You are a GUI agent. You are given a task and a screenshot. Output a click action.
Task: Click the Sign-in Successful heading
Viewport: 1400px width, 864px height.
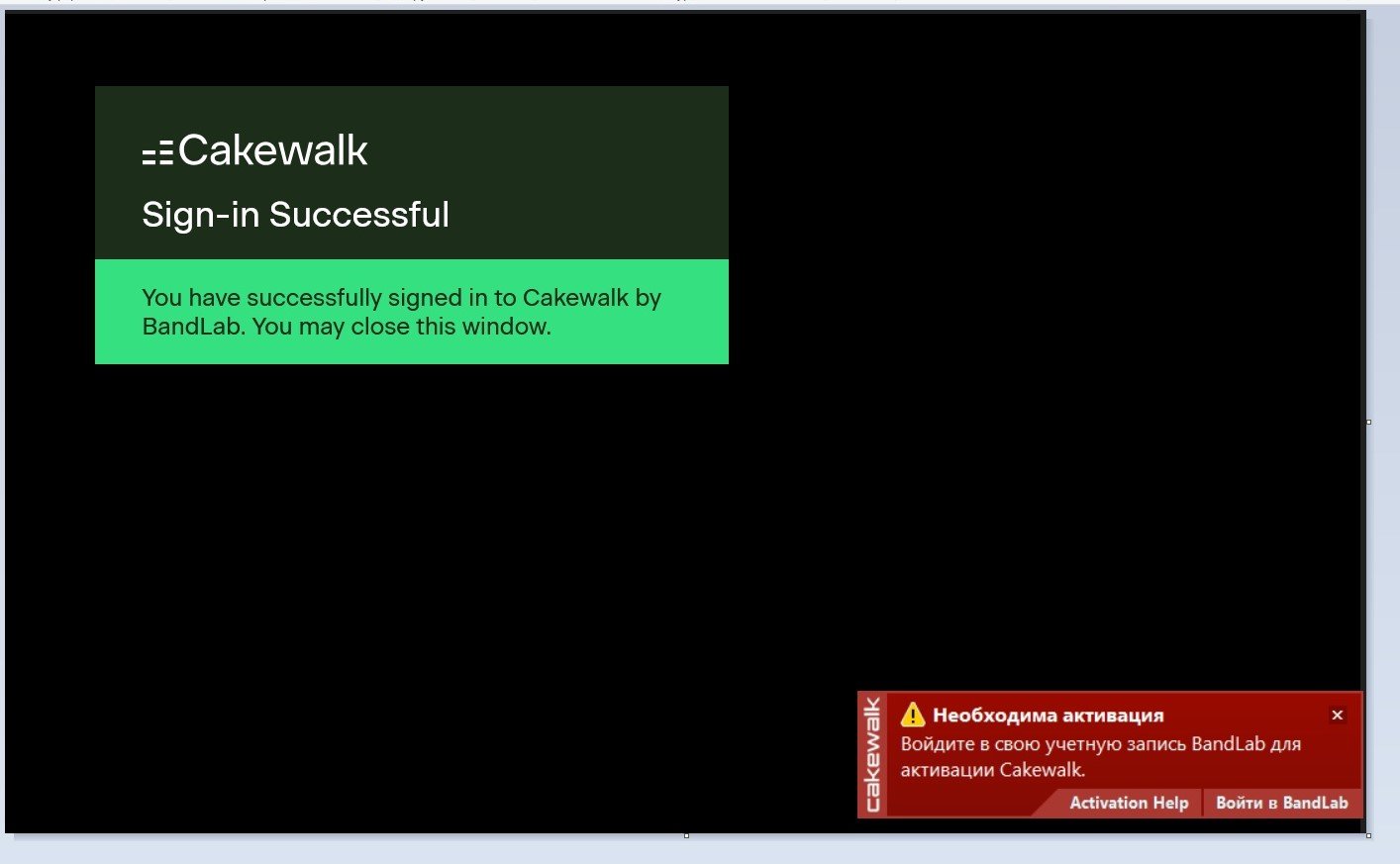(296, 214)
